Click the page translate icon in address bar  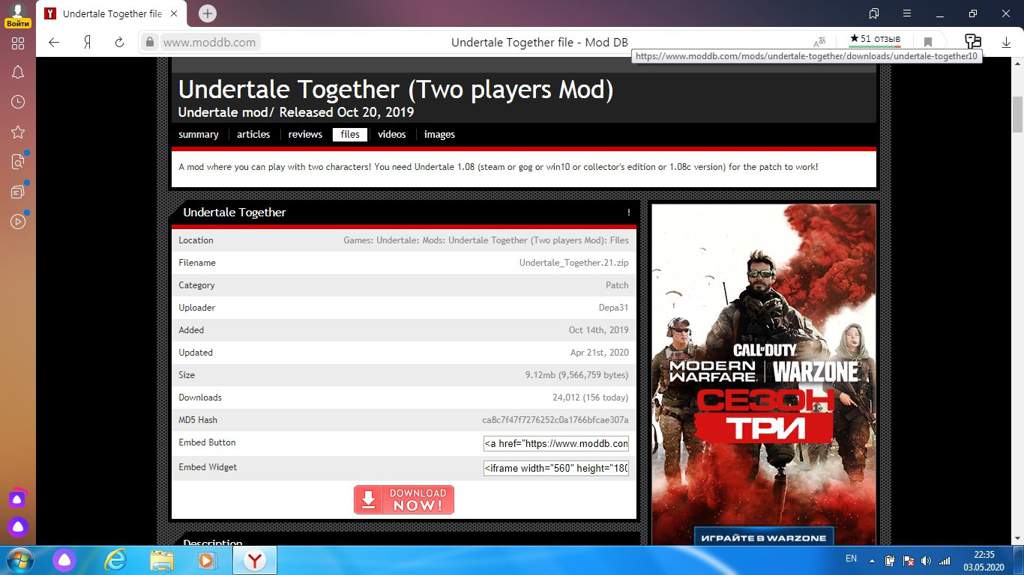(x=820, y=41)
